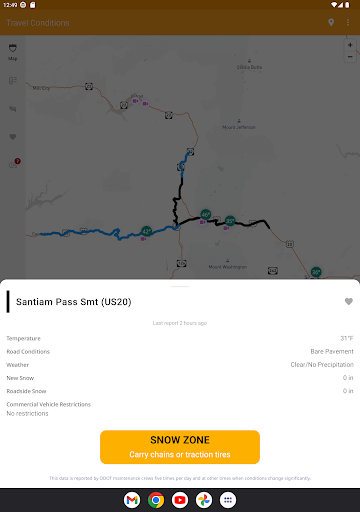Tap the SNOW ZONE banner button
Viewport: 360px width, 512px height.
click(x=180, y=447)
